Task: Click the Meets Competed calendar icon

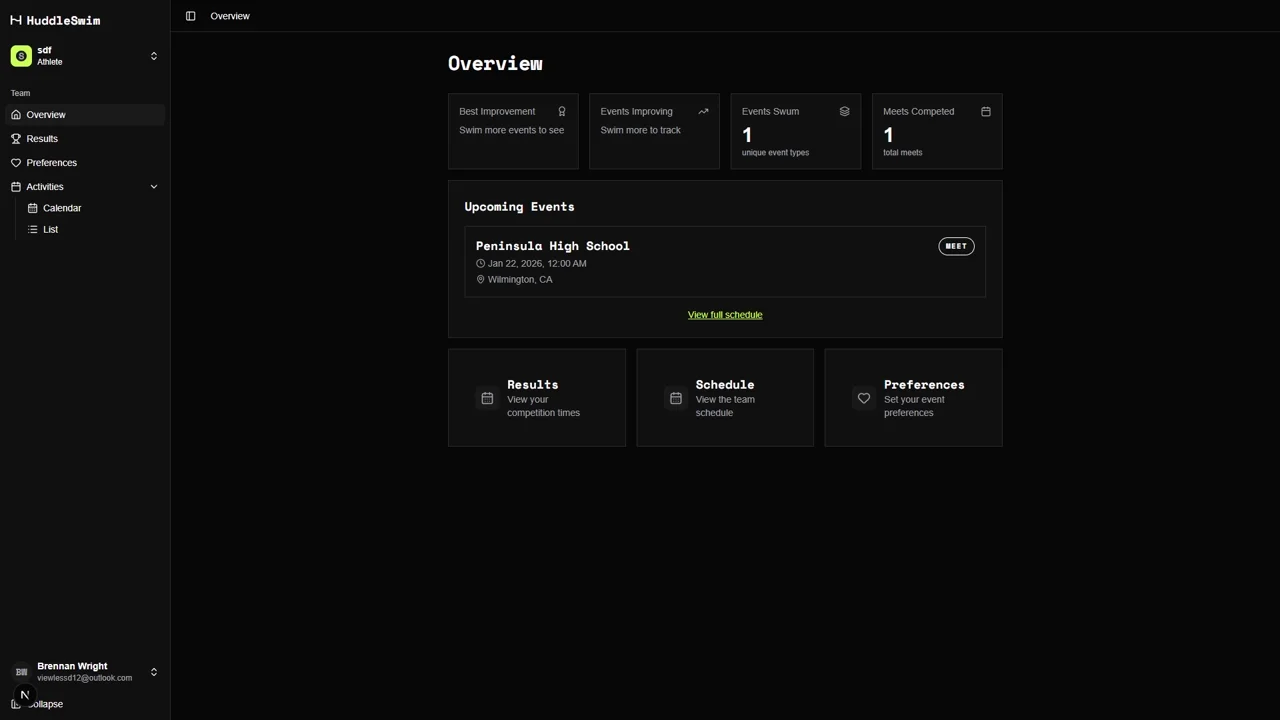Action: coord(985,111)
